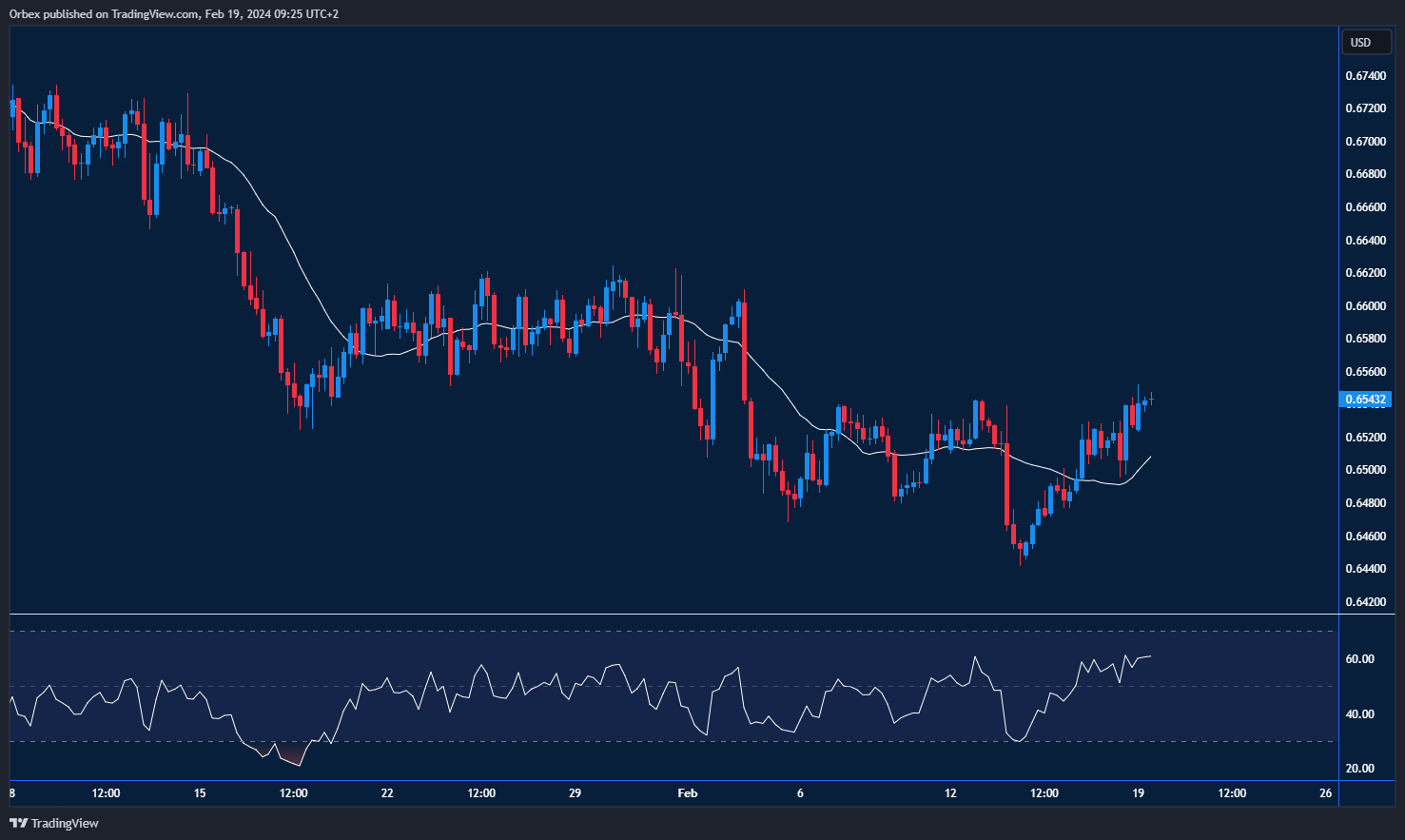Click date 29 on the time axis
This screenshot has width=1405, height=840.
tap(575, 793)
